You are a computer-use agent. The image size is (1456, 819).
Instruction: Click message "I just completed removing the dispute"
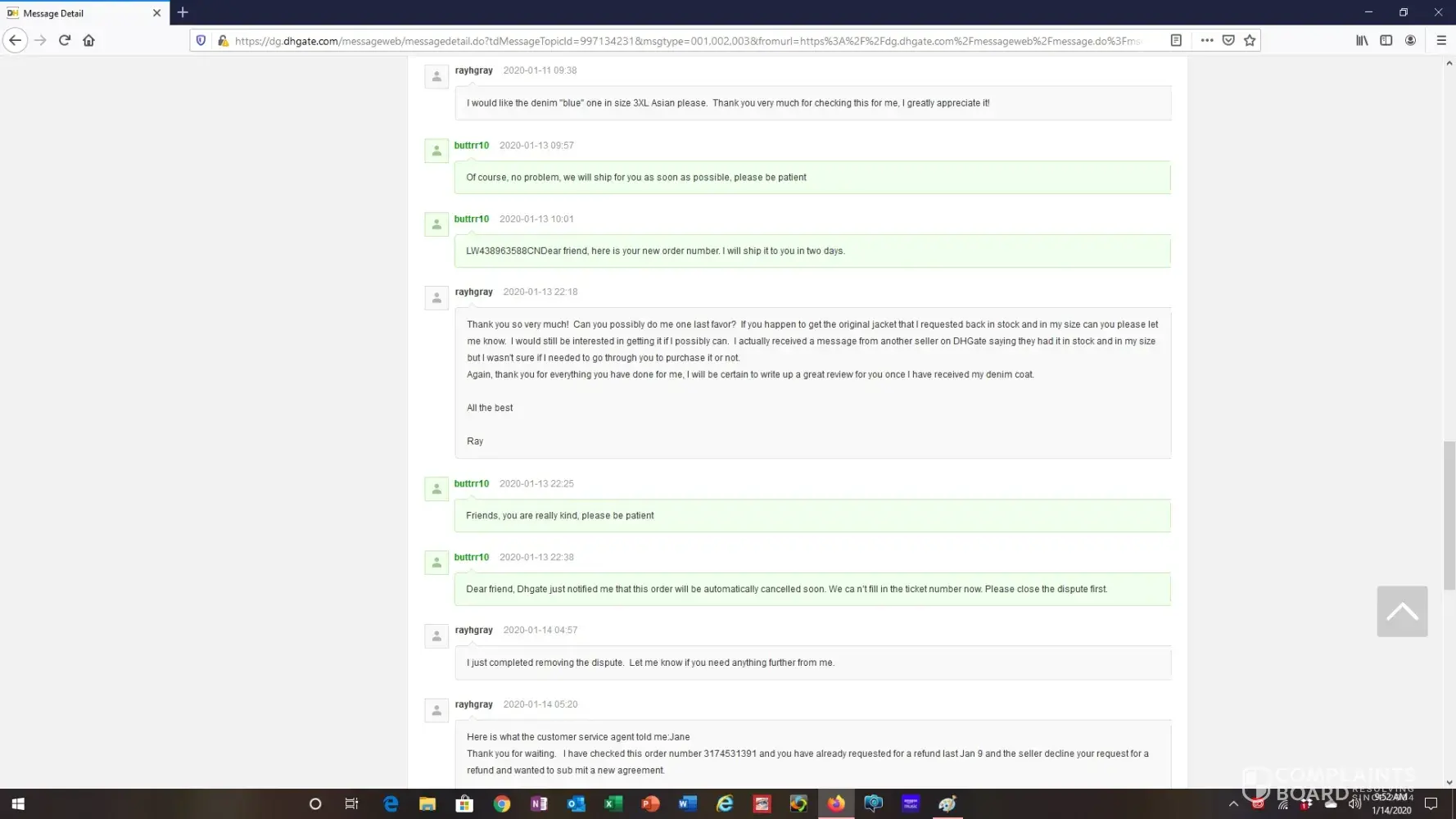pos(545,663)
